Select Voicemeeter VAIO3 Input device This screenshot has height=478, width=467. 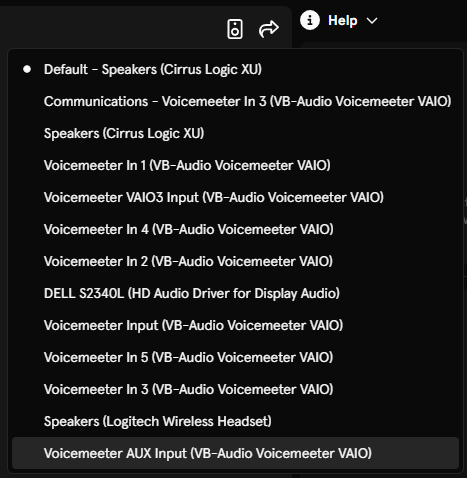[x=235, y=197]
